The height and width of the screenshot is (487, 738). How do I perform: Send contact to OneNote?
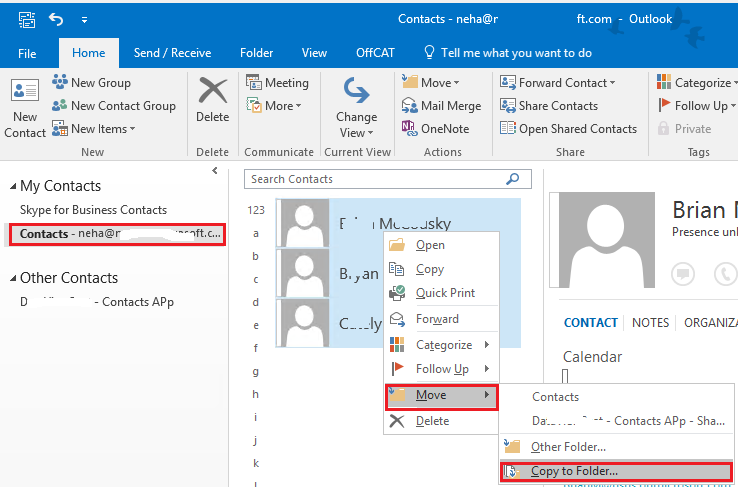(x=435, y=129)
